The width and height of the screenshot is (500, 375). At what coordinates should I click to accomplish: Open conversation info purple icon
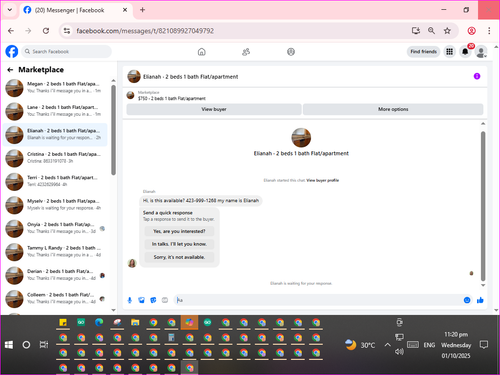[x=477, y=76]
